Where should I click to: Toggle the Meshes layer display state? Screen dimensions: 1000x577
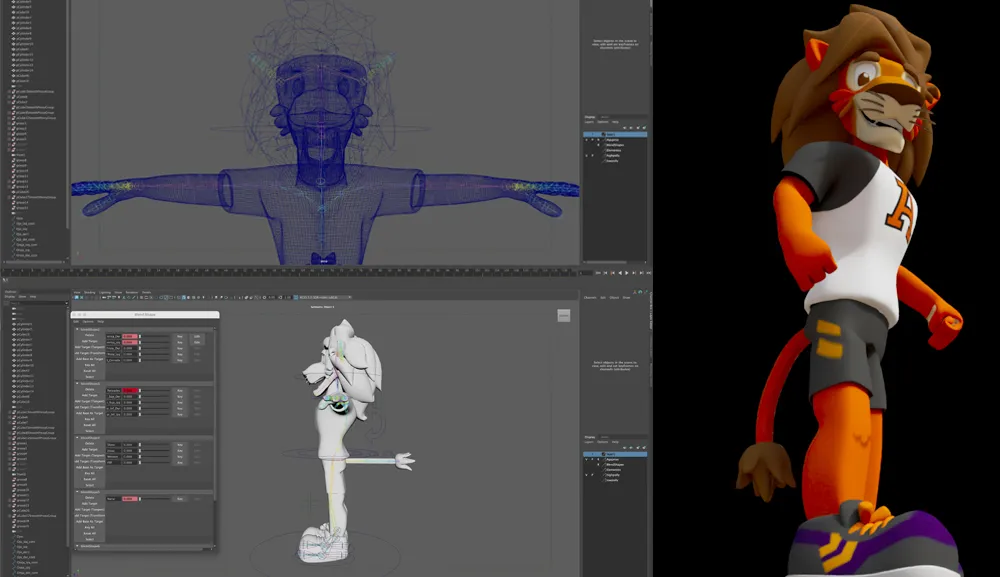(x=587, y=140)
